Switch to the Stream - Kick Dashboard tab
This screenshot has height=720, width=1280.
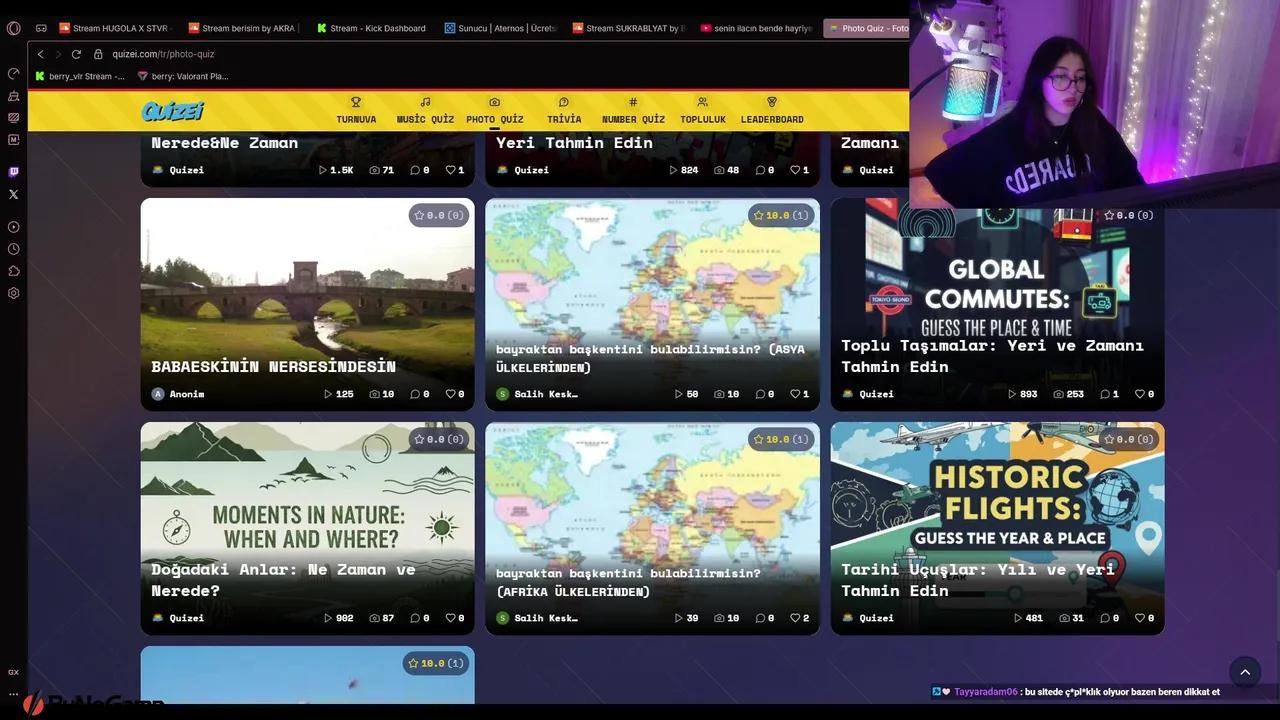(x=371, y=28)
